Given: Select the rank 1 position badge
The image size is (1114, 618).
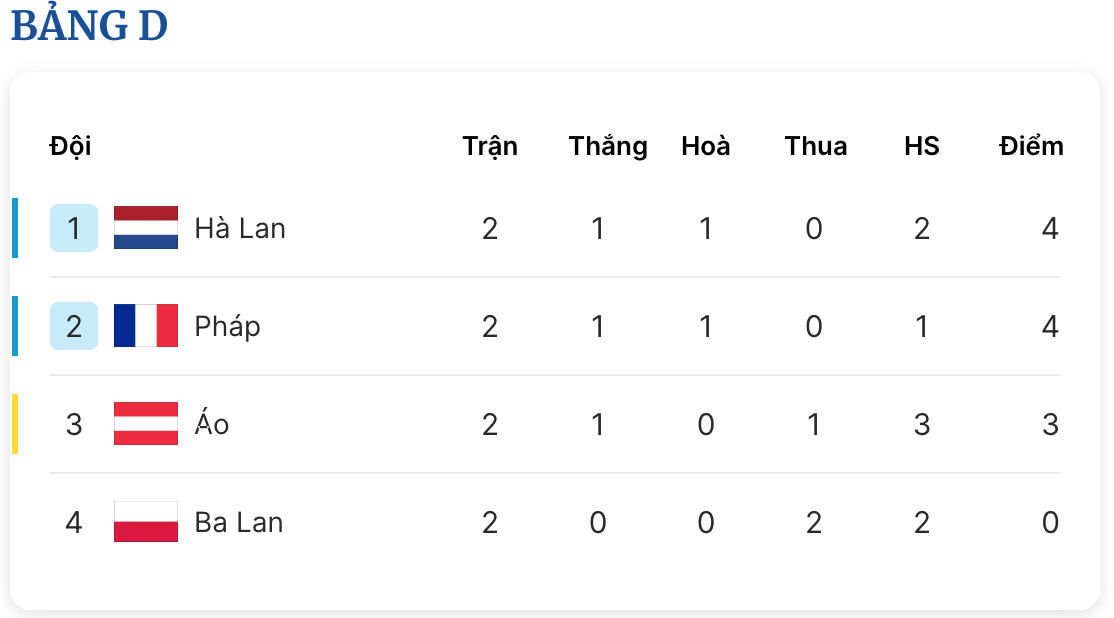Looking at the screenshot, I should (74, 228).
